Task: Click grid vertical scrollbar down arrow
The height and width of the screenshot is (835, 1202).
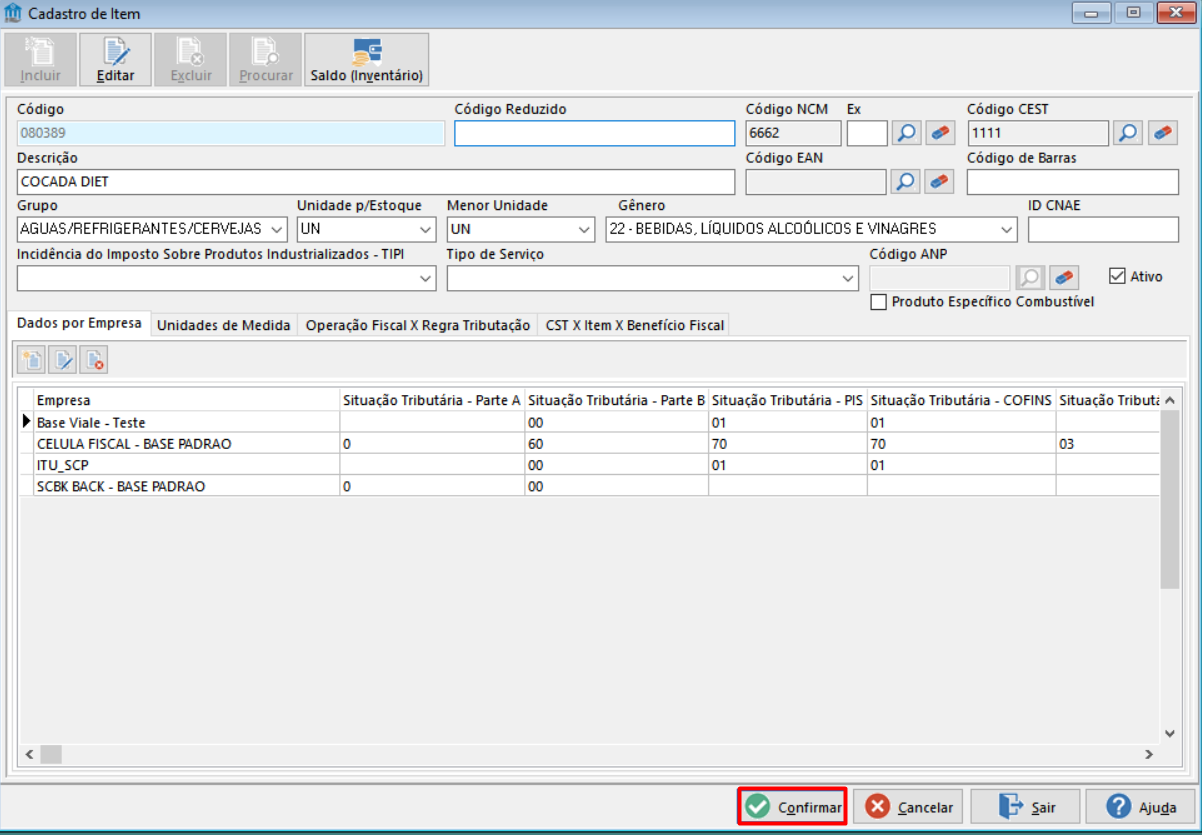Action: click(x=1169, y=733)
